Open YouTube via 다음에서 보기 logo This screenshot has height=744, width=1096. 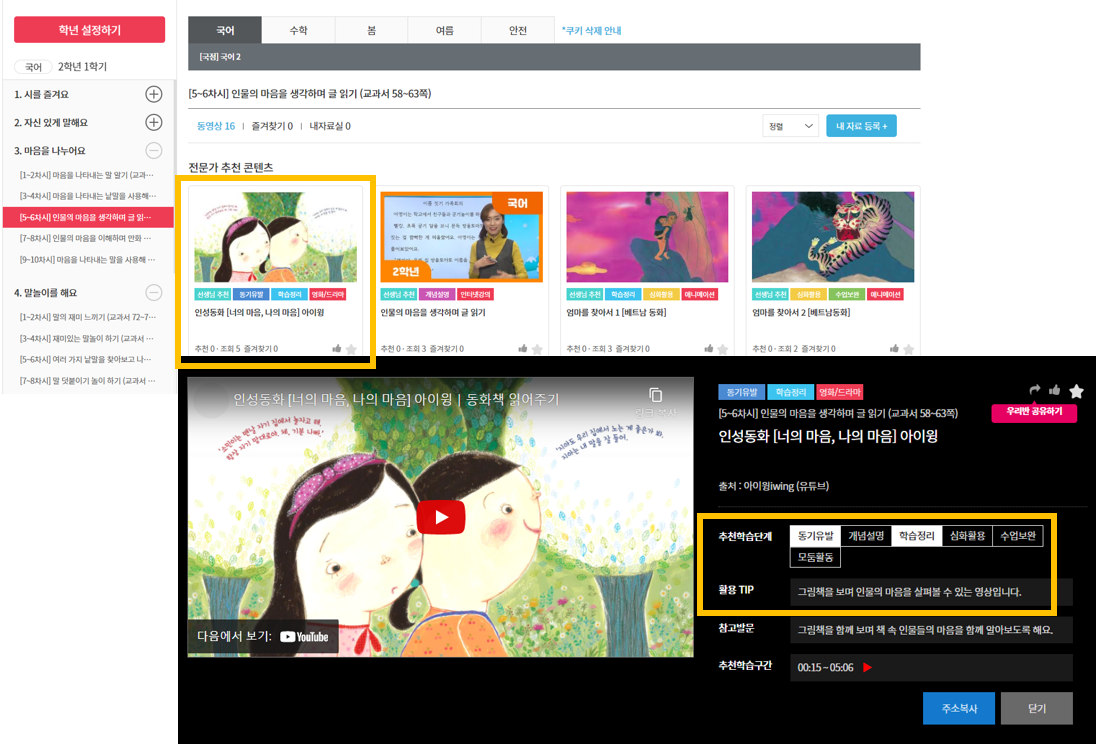pos(304,637)
